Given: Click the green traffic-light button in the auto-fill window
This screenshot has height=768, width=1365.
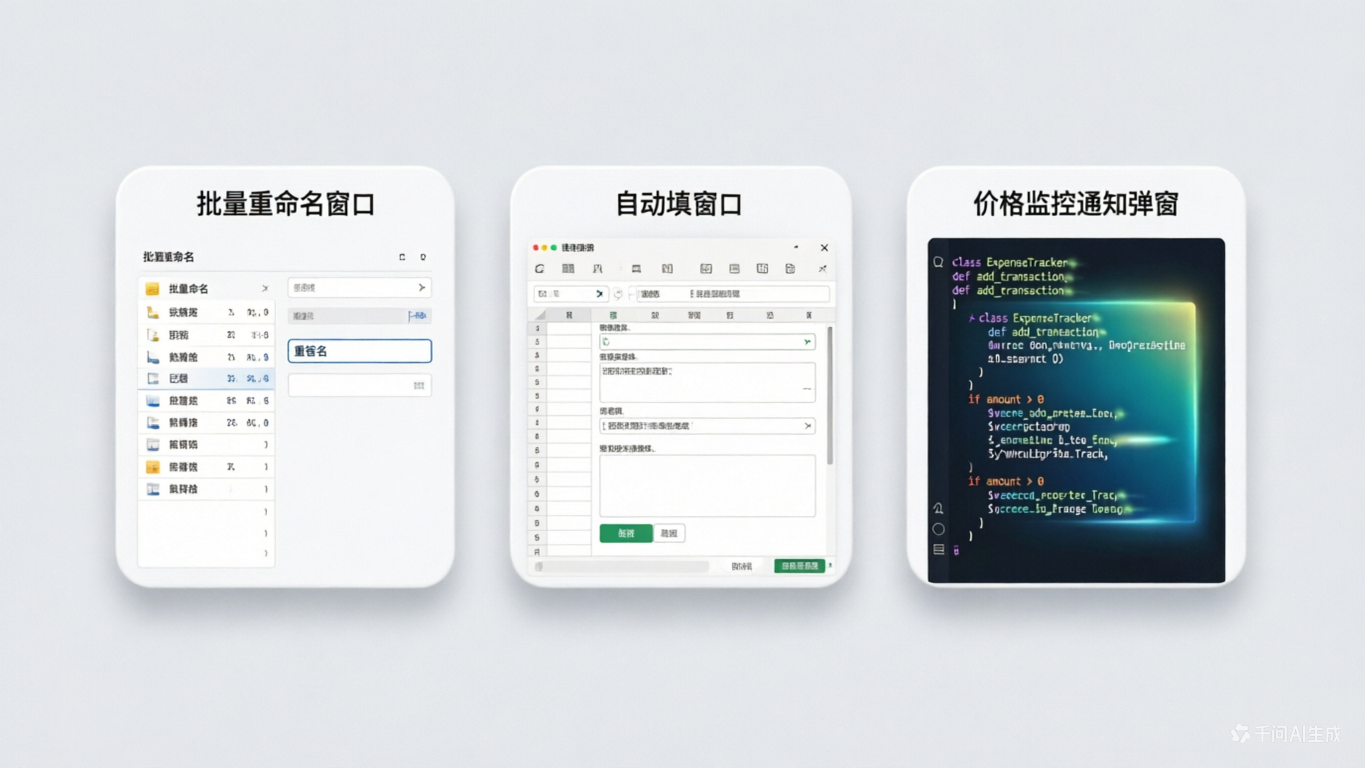Looking at the screenshot, I should pos(554,248).
